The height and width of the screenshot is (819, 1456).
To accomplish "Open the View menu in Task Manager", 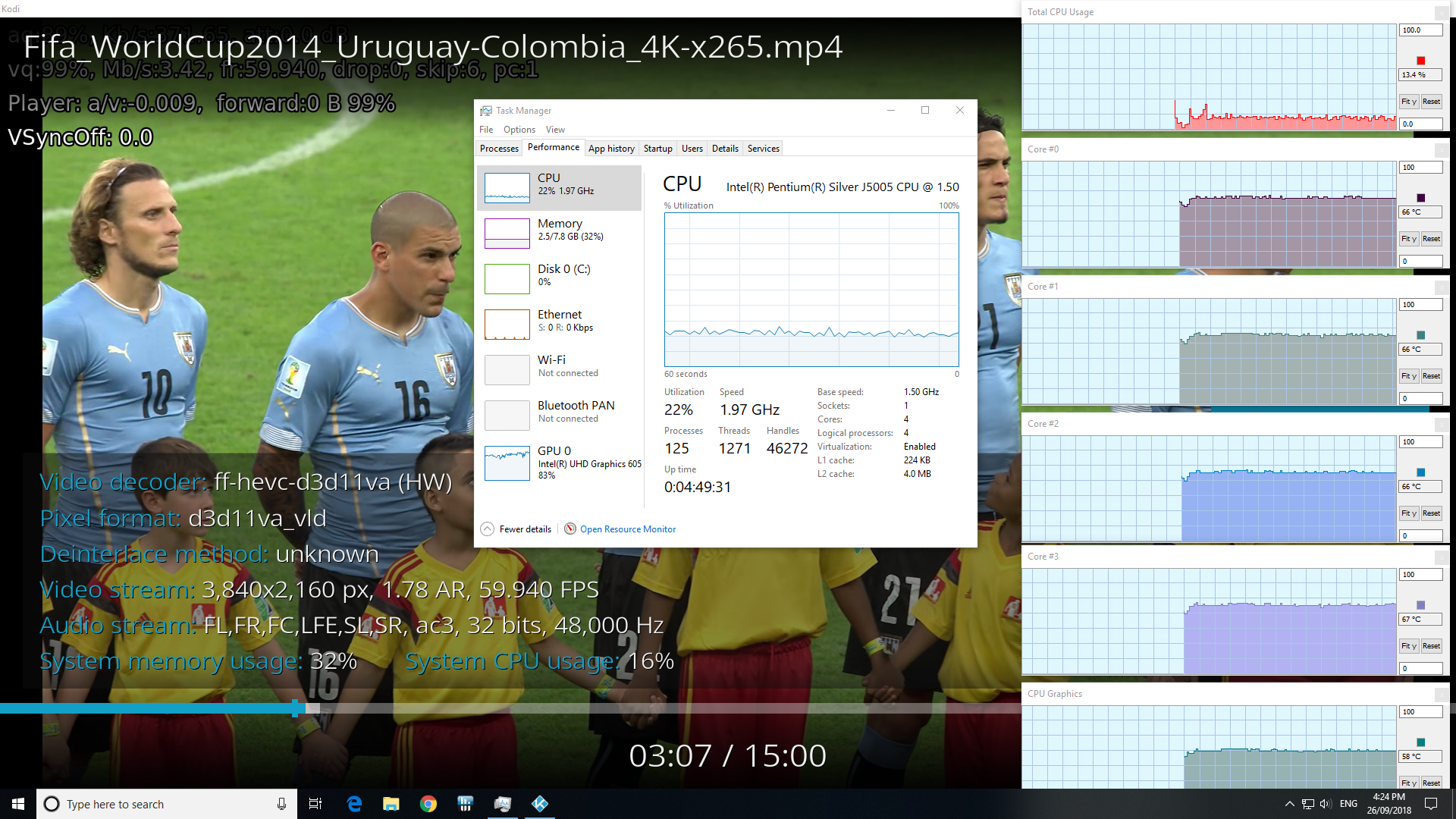I will coord(556,130).
